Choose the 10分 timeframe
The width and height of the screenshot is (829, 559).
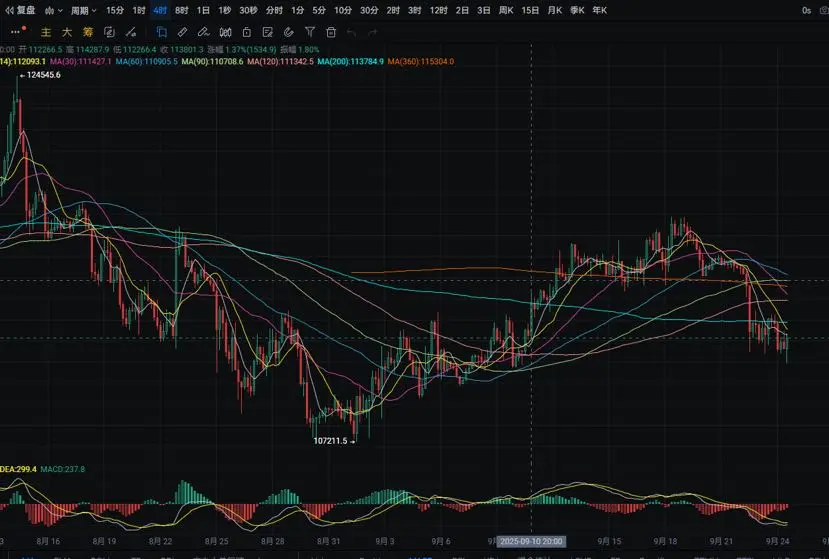(343, 10)
